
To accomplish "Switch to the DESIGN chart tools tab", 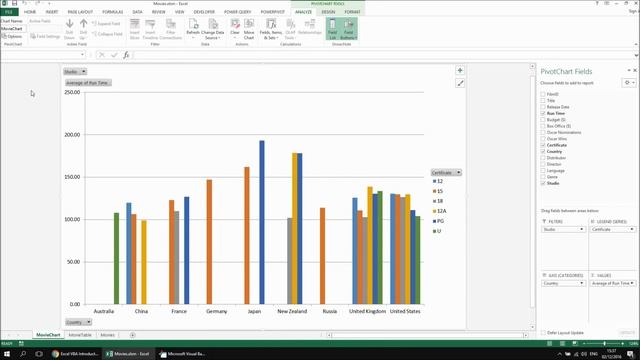I will point(328,12).
